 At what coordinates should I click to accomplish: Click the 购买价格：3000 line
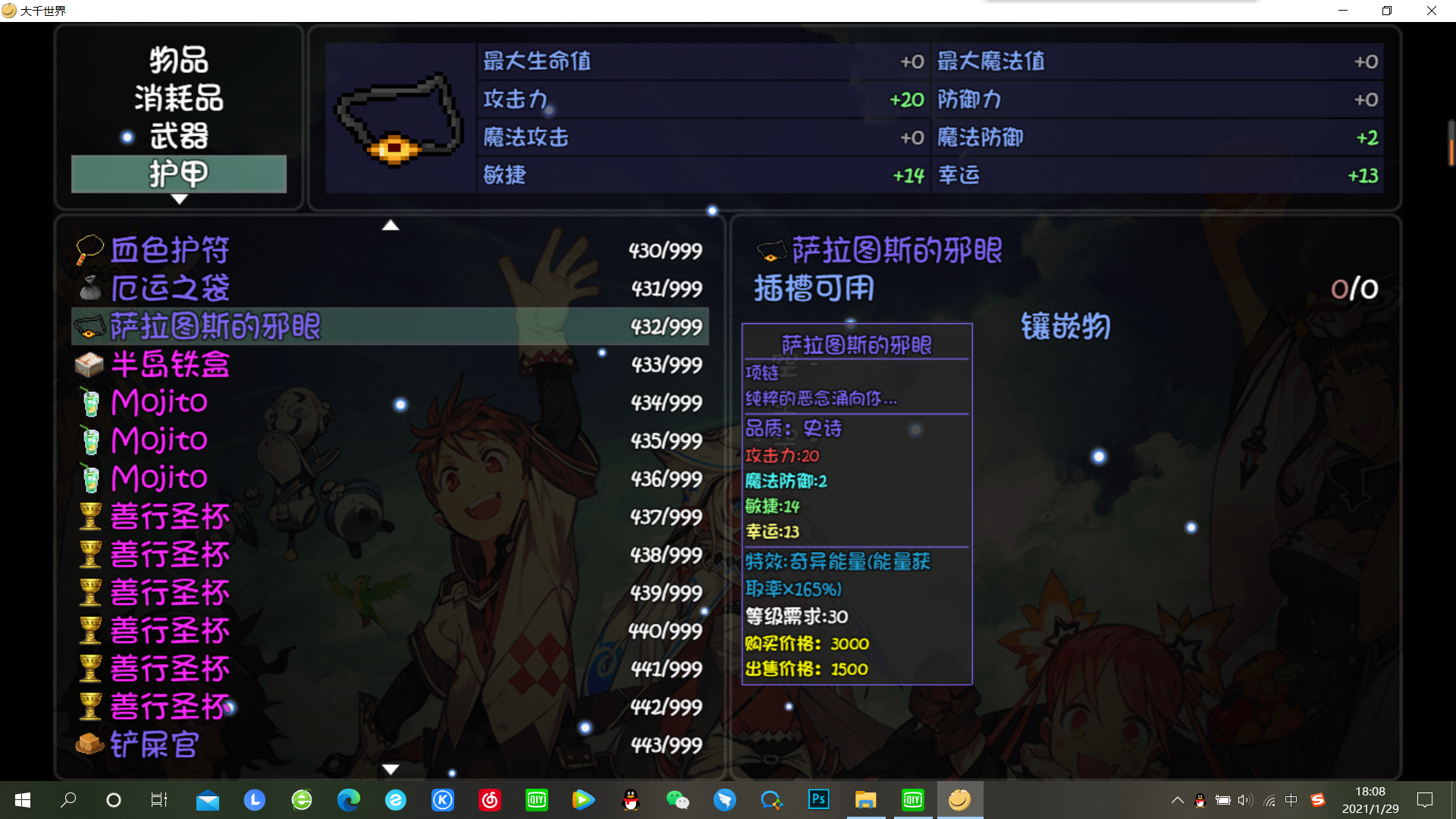point(807,644)
